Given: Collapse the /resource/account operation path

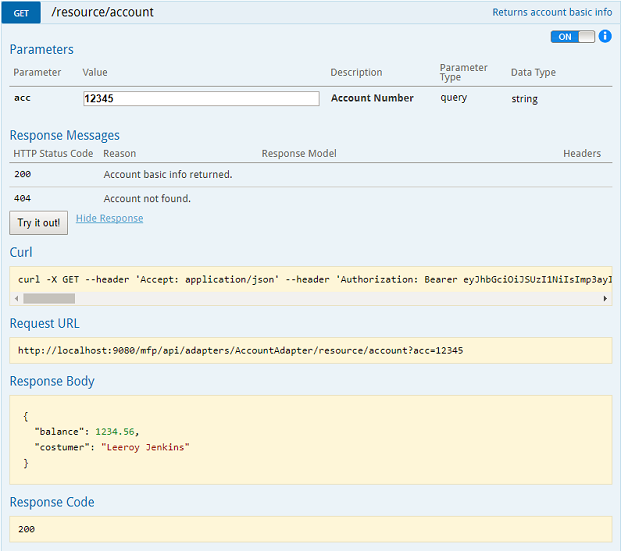Looking at the screenshot, I should point(102,12).
